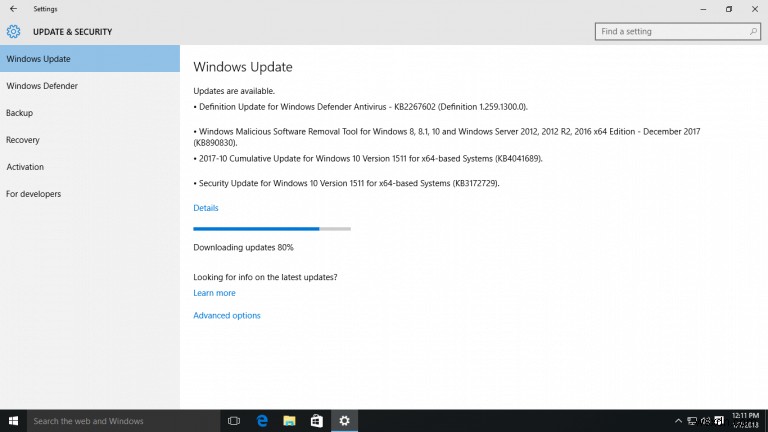Click the Update & Security gear icon
The image size is (768, 432).
pos(13,31)
